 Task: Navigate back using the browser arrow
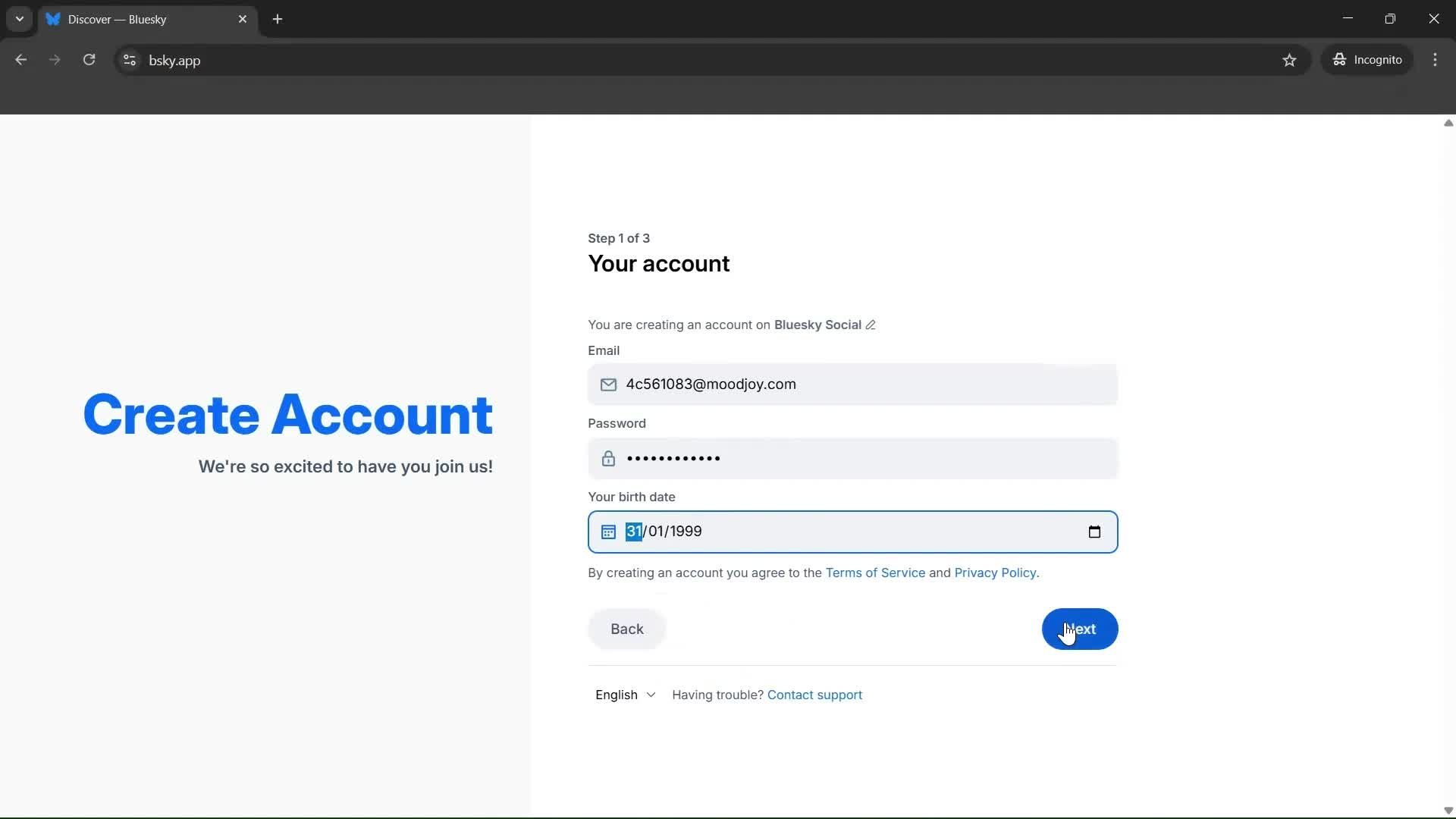point(20,59)
